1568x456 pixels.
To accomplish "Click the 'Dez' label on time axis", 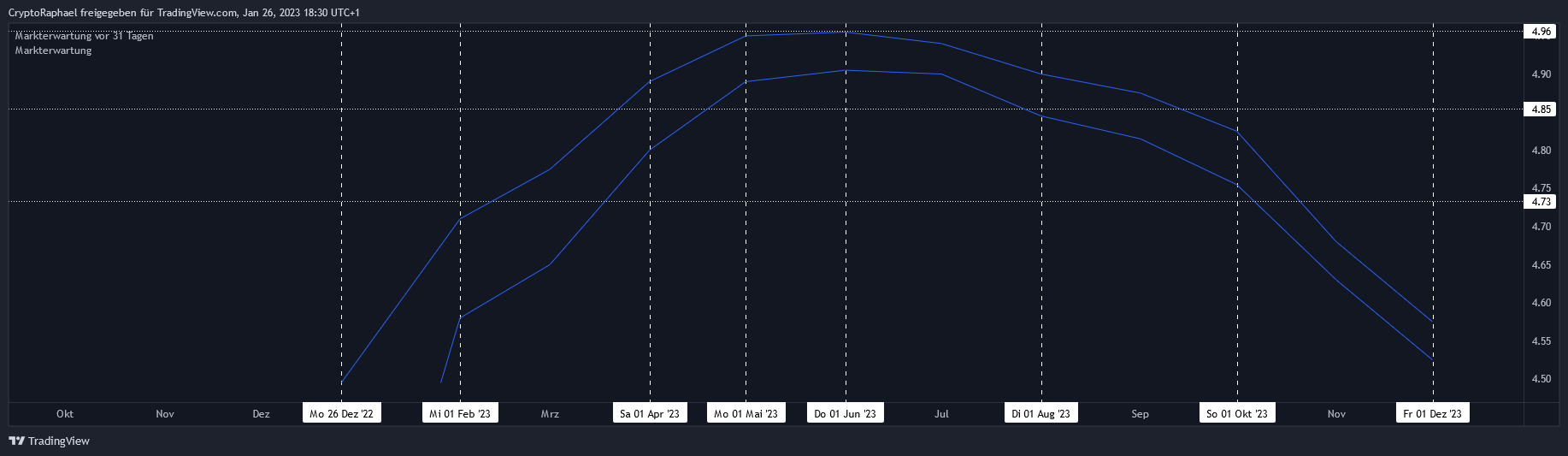I will (x=261, y=414).
